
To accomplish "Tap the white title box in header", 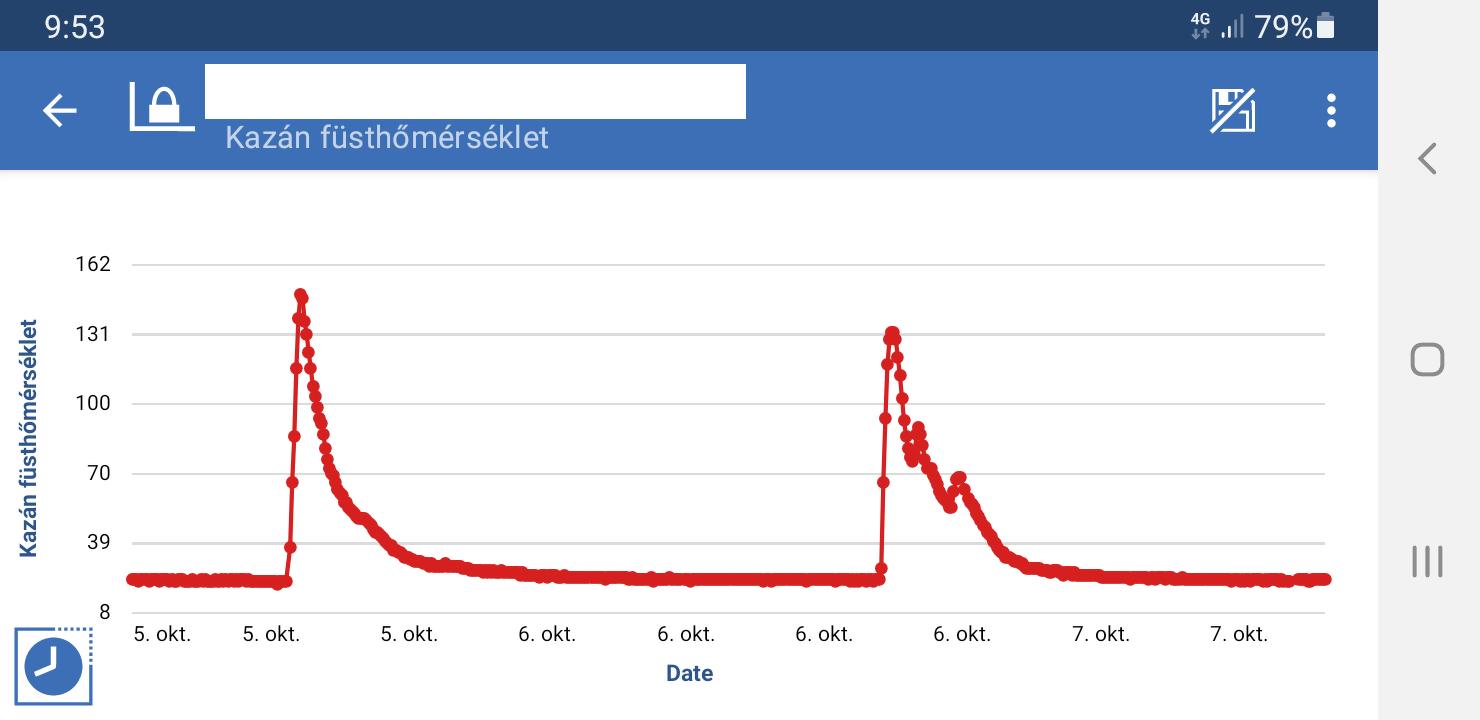I will (x=475, y=91).
